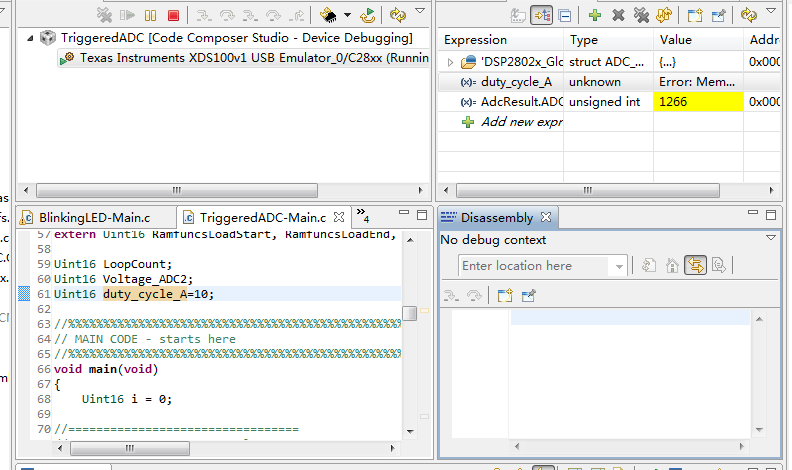This screenshot has width=792, height=470.
Task: Click the Type column header
Action: click(x=609, y=40)
